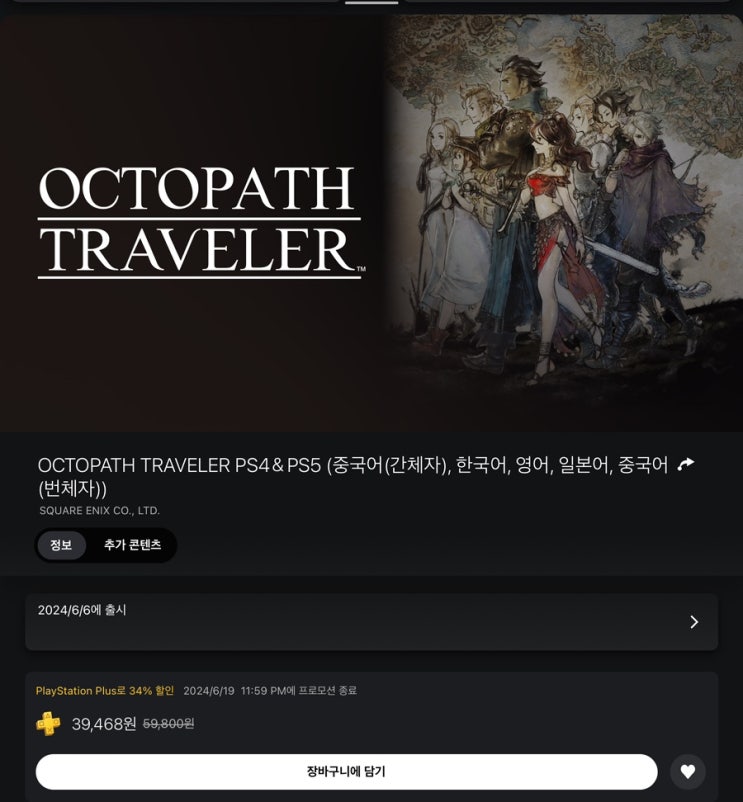The height and width of the screenshot is (802, 743).
Task: Tap the white drag handle at top
Action: (371, 2)
